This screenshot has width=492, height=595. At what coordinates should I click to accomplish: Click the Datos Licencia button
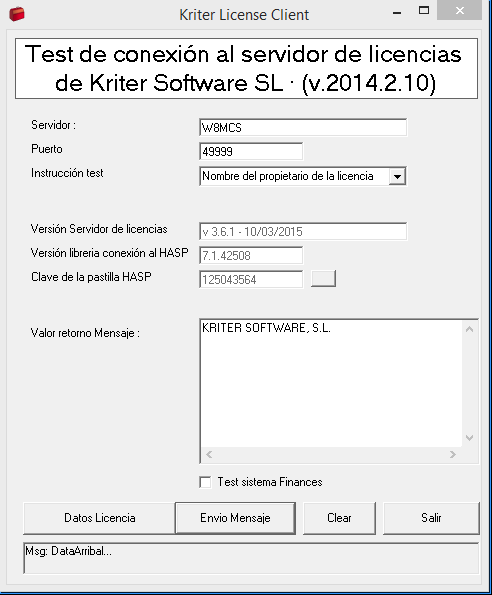(99, 518)
